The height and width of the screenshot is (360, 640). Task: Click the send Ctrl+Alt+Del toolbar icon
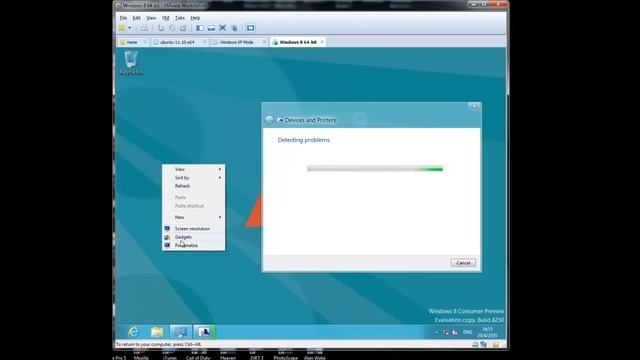point(144,28)
